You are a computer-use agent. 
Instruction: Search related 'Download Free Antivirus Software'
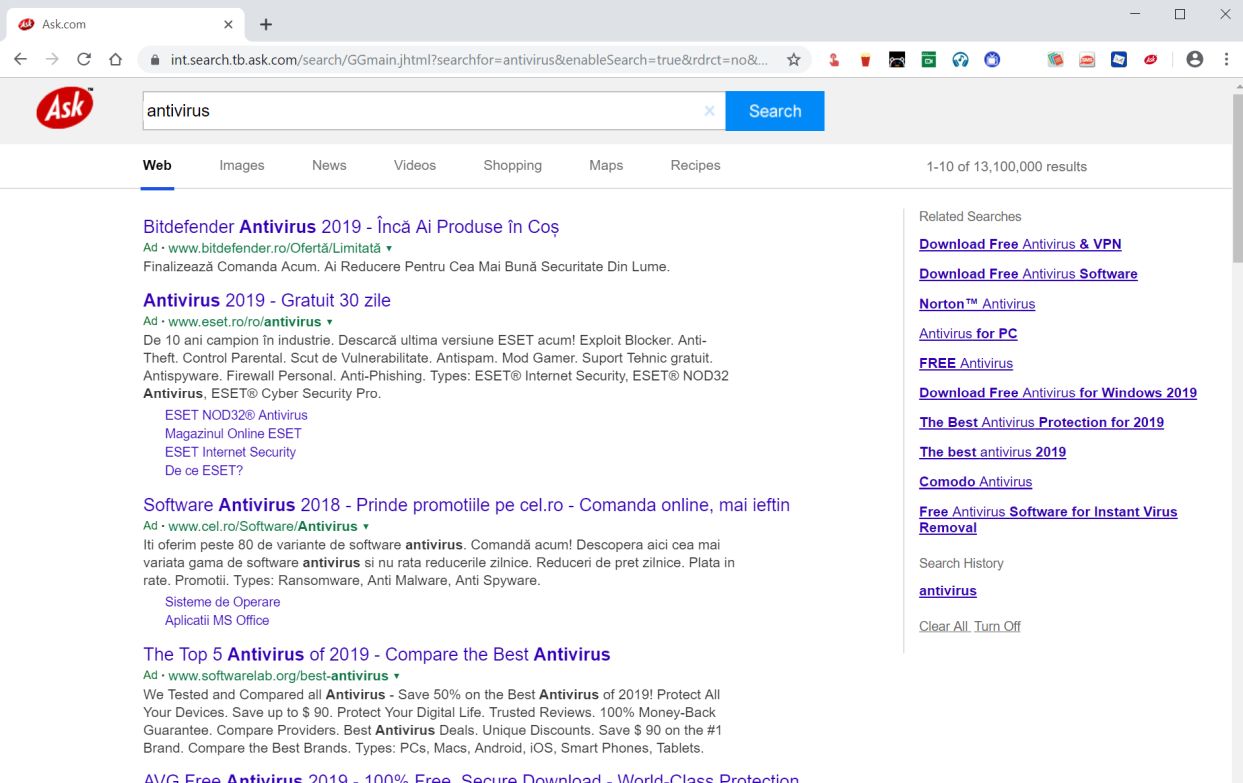point(1028,274)
